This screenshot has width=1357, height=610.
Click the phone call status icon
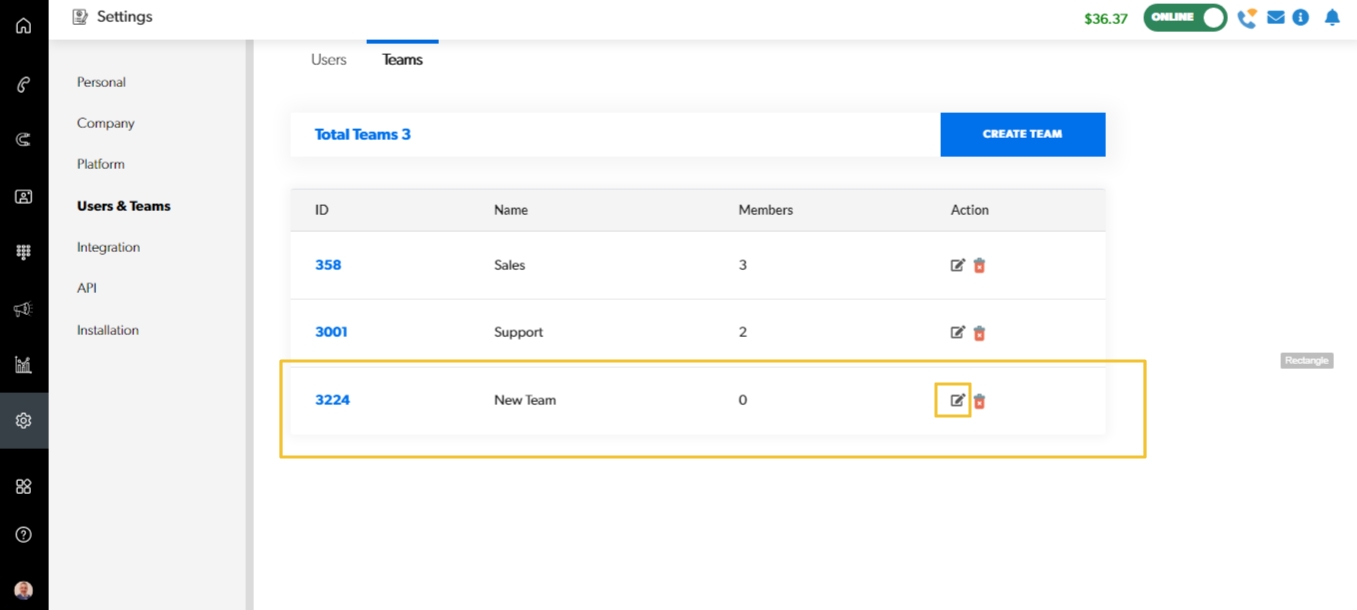[x=1246, y=18]
